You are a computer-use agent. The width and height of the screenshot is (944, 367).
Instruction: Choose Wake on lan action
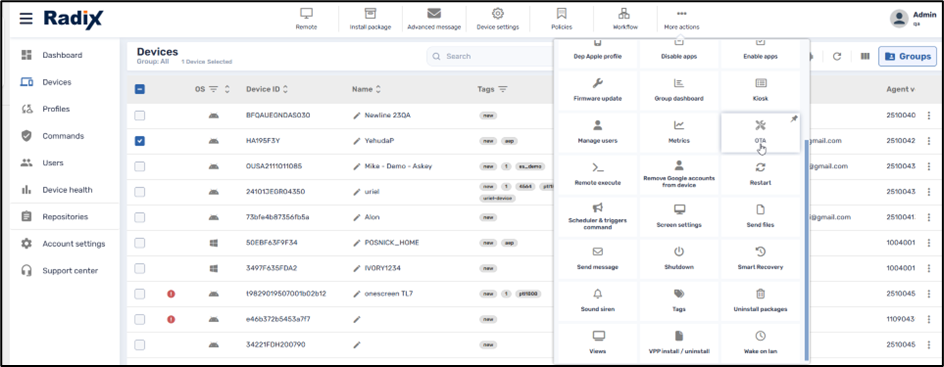(x=760, y=342)
